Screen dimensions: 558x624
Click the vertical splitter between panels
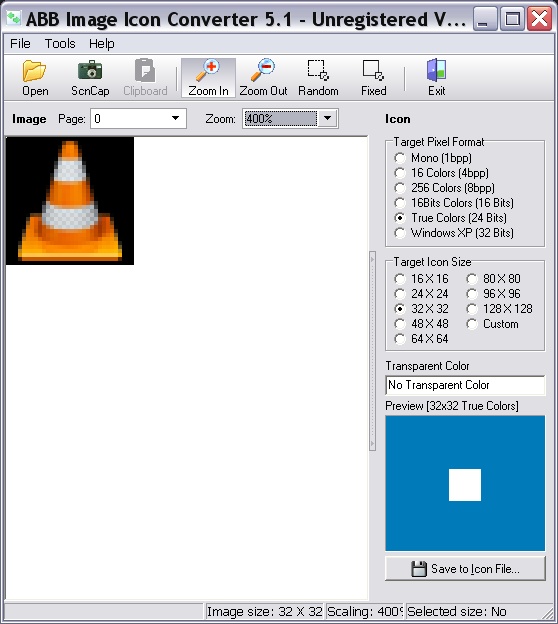(373, 351)
